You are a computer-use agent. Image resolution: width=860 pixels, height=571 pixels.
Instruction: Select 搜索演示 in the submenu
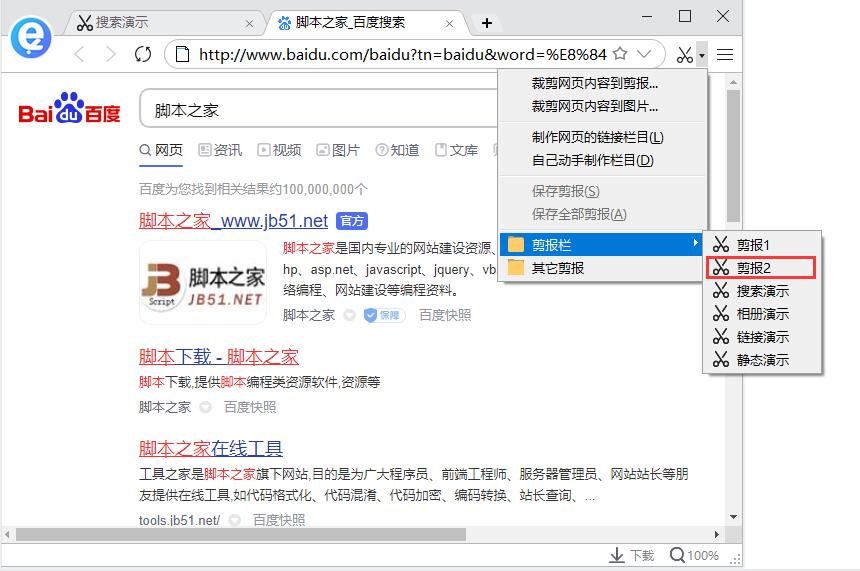pos(762,291)
